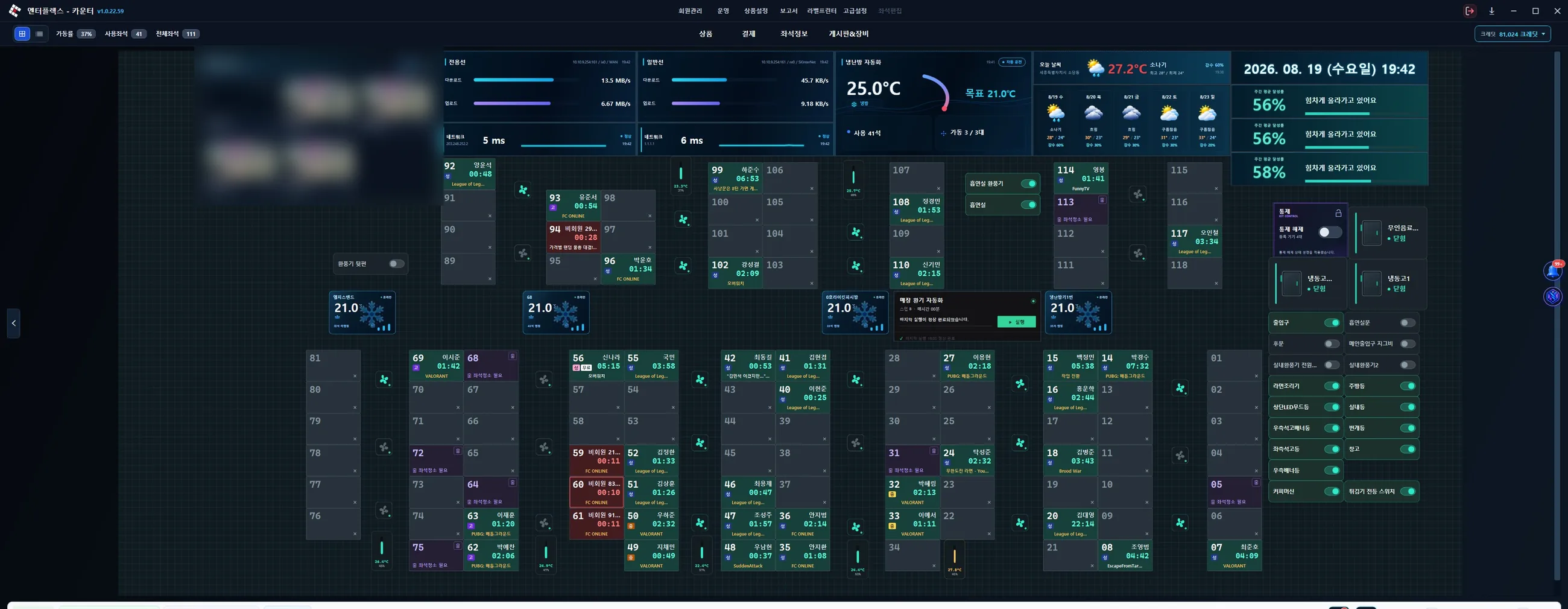Click the lock icon on 통제 card
The width and height of the screenshot is (1568, 609).
pyautogui.click(x=1338, y=213)
